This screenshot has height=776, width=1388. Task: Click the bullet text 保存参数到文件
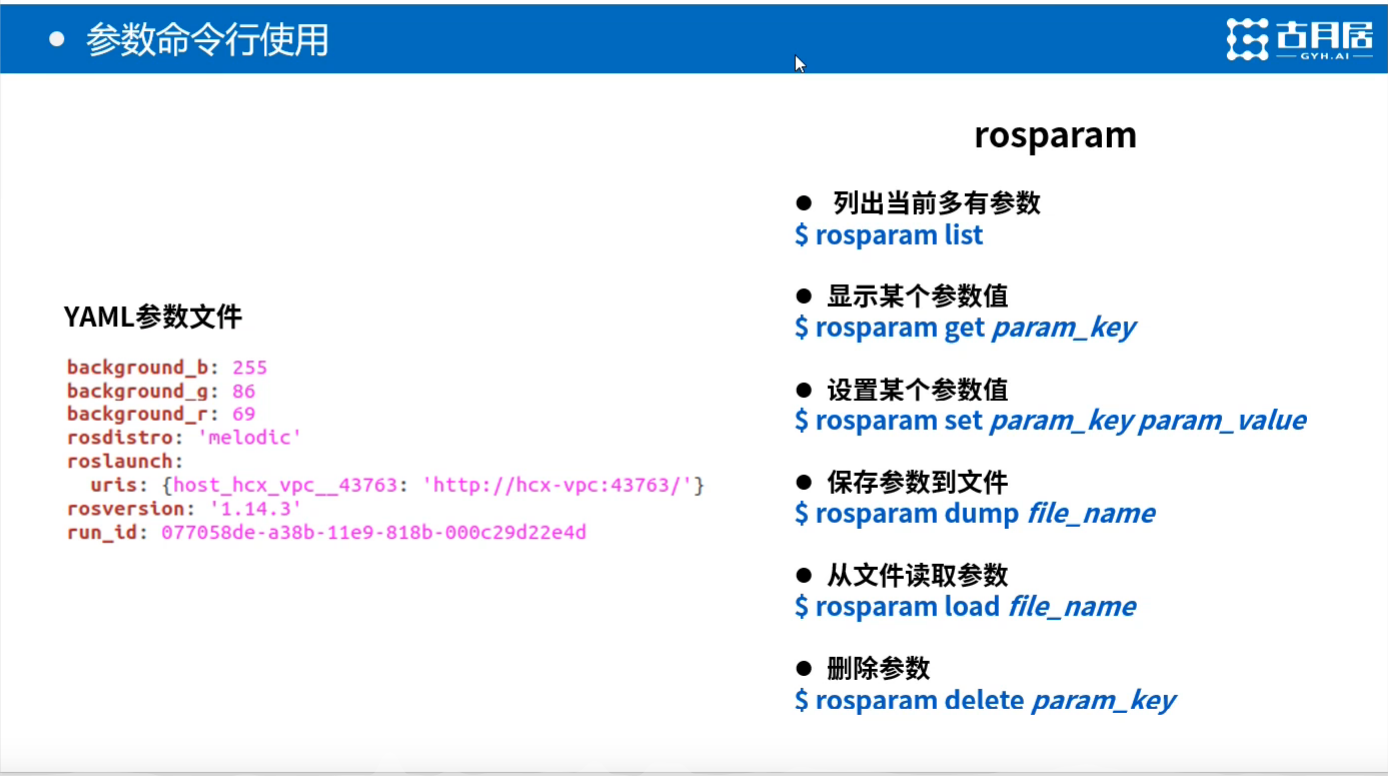tap(918, 482)
